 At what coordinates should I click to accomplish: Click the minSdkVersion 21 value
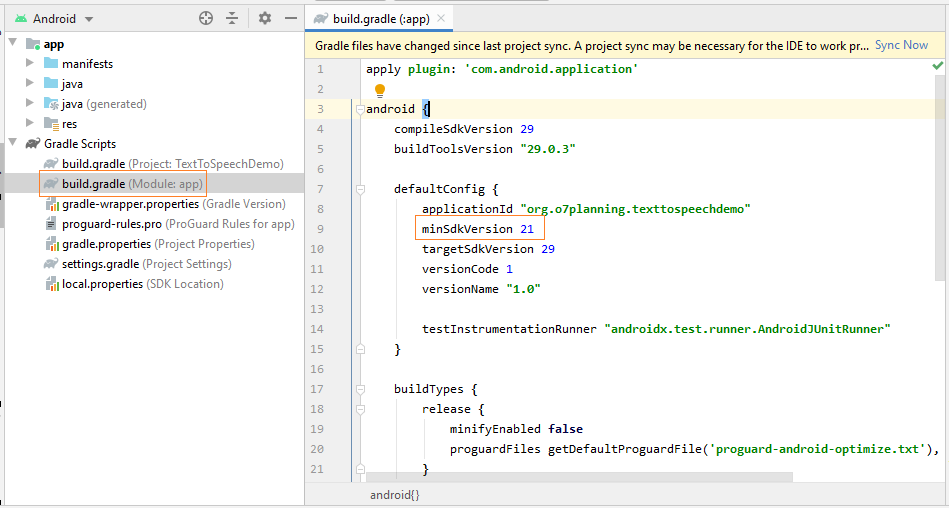pos(527,229)
